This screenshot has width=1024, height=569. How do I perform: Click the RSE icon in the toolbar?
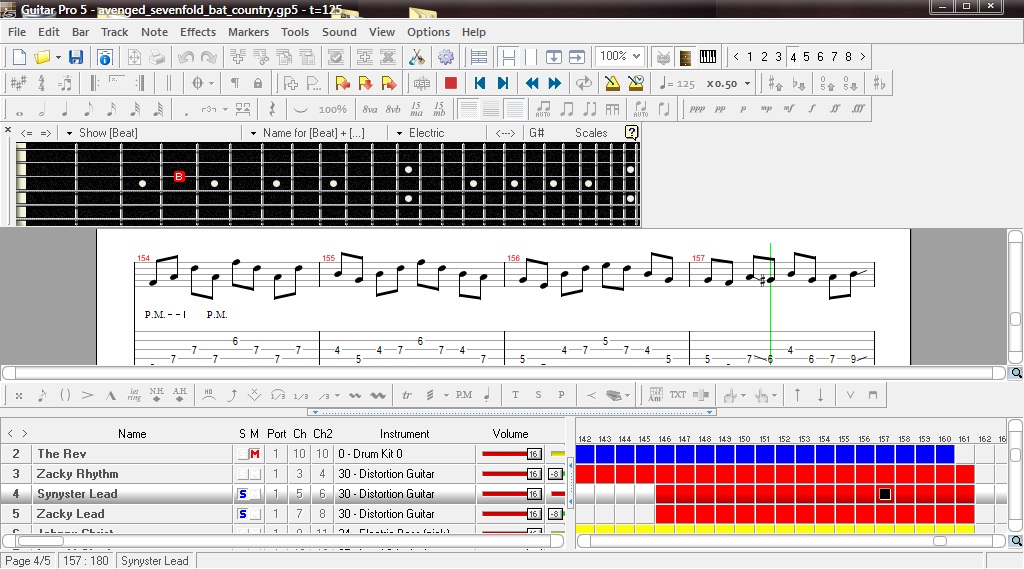tap(422, 83)
